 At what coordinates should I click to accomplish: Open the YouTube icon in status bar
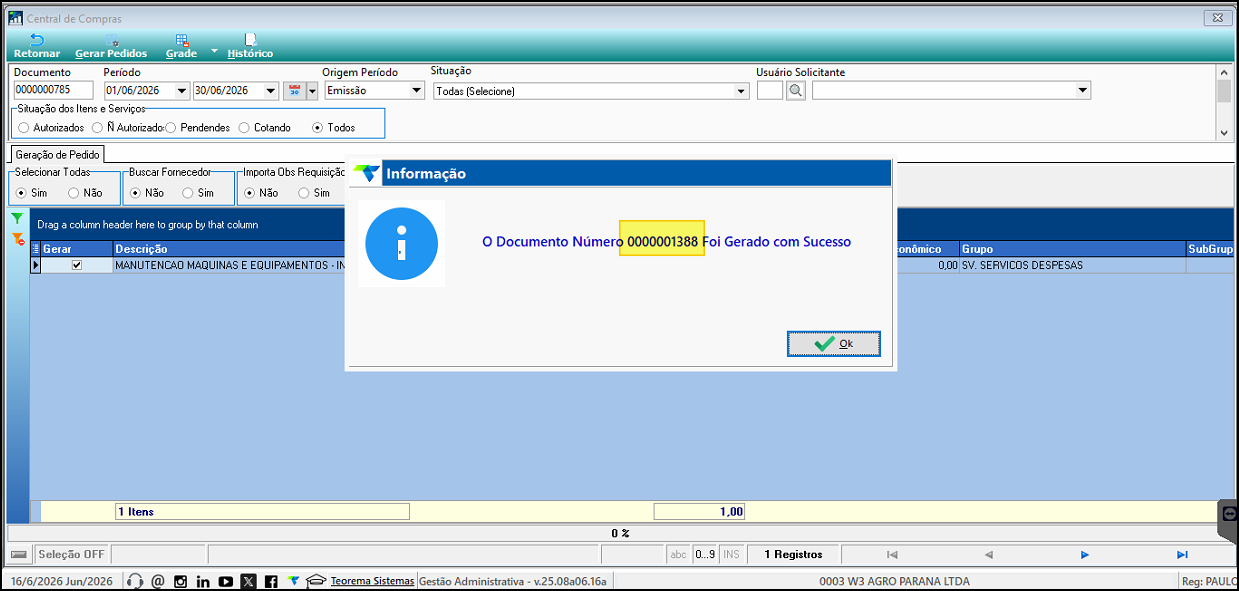225,581
